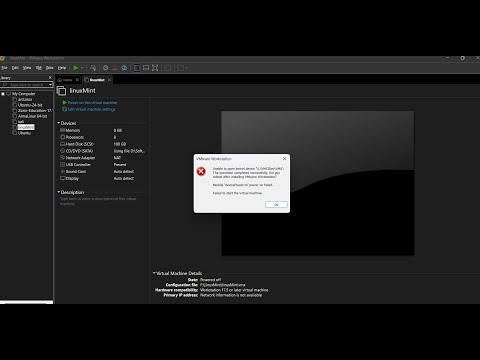Screen dimensions: 480x360
Task: Select the Ubuntu-24-bit VM in Library
Action: 30,105
